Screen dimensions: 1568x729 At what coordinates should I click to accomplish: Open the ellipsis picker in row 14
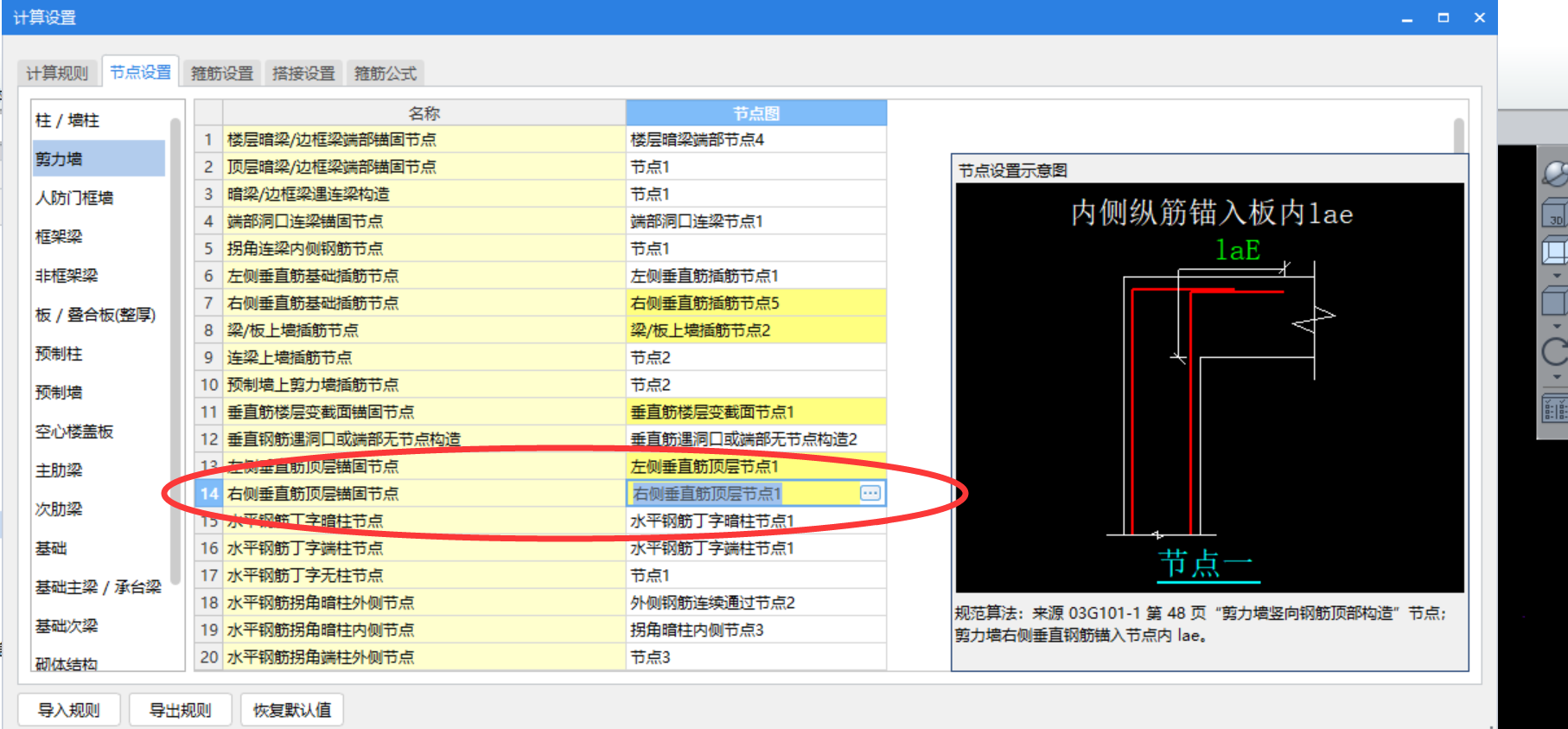tap(870, 493)
